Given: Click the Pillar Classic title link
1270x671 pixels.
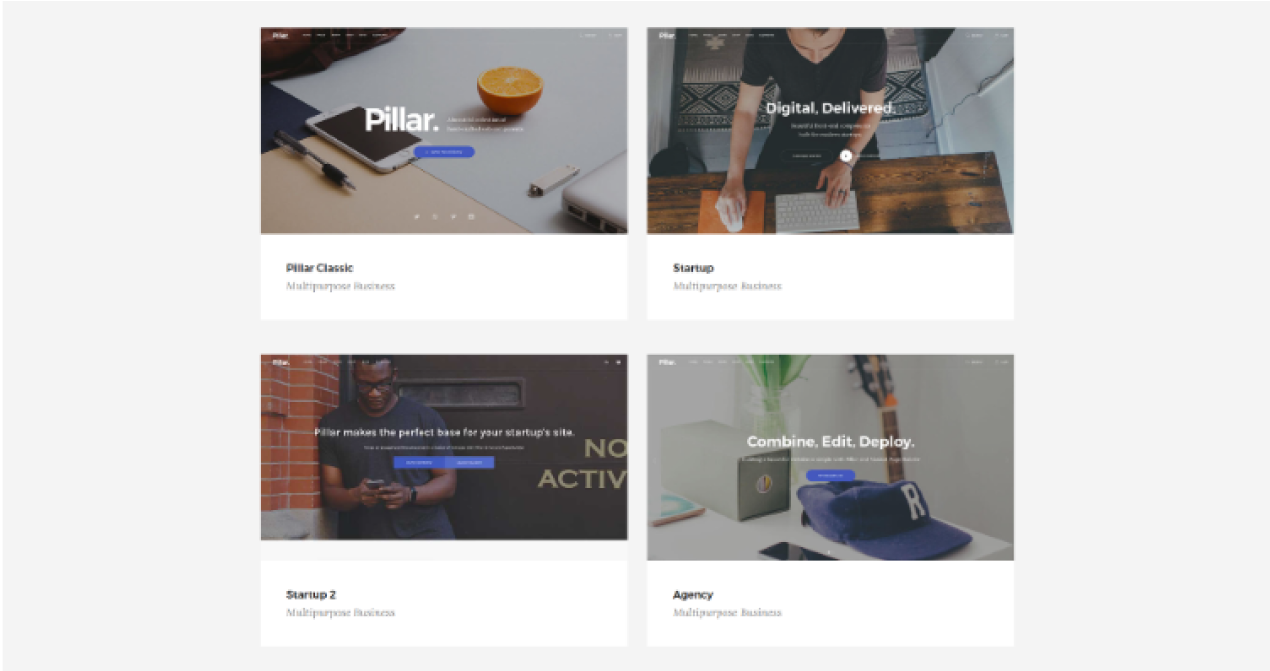Looking at the screenshot, I should coord(320,268).
